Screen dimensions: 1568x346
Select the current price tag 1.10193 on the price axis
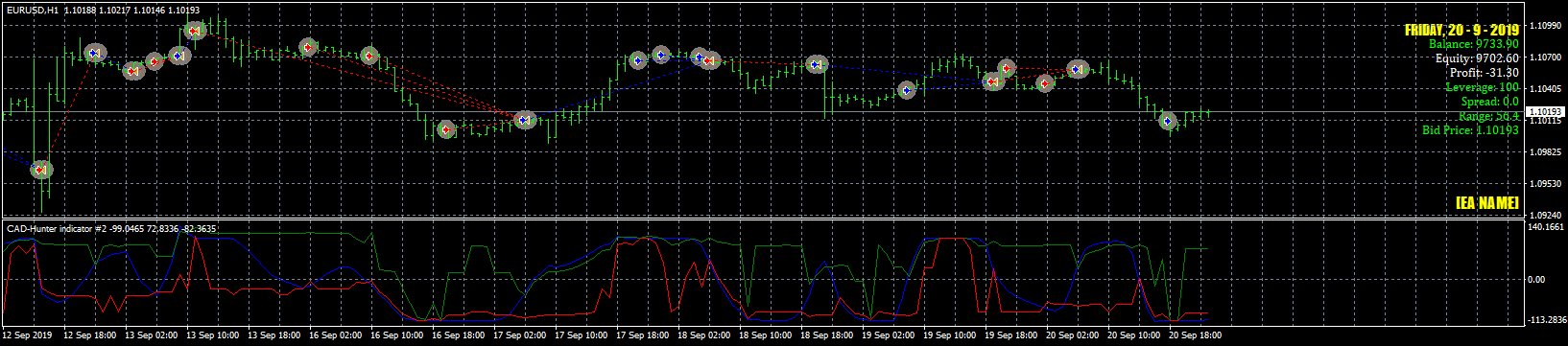point(1545,112)
